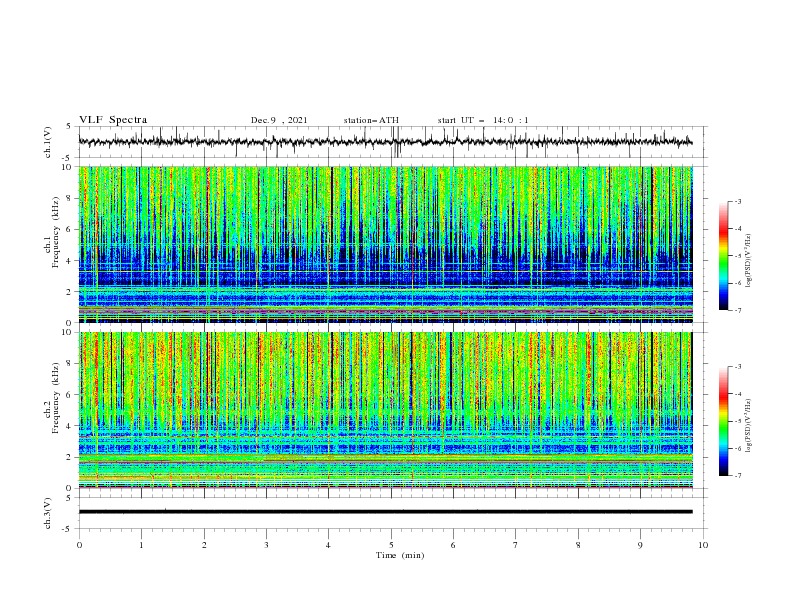Click time axis tick label '3'
792x612 pixels.
click(266, 545)
